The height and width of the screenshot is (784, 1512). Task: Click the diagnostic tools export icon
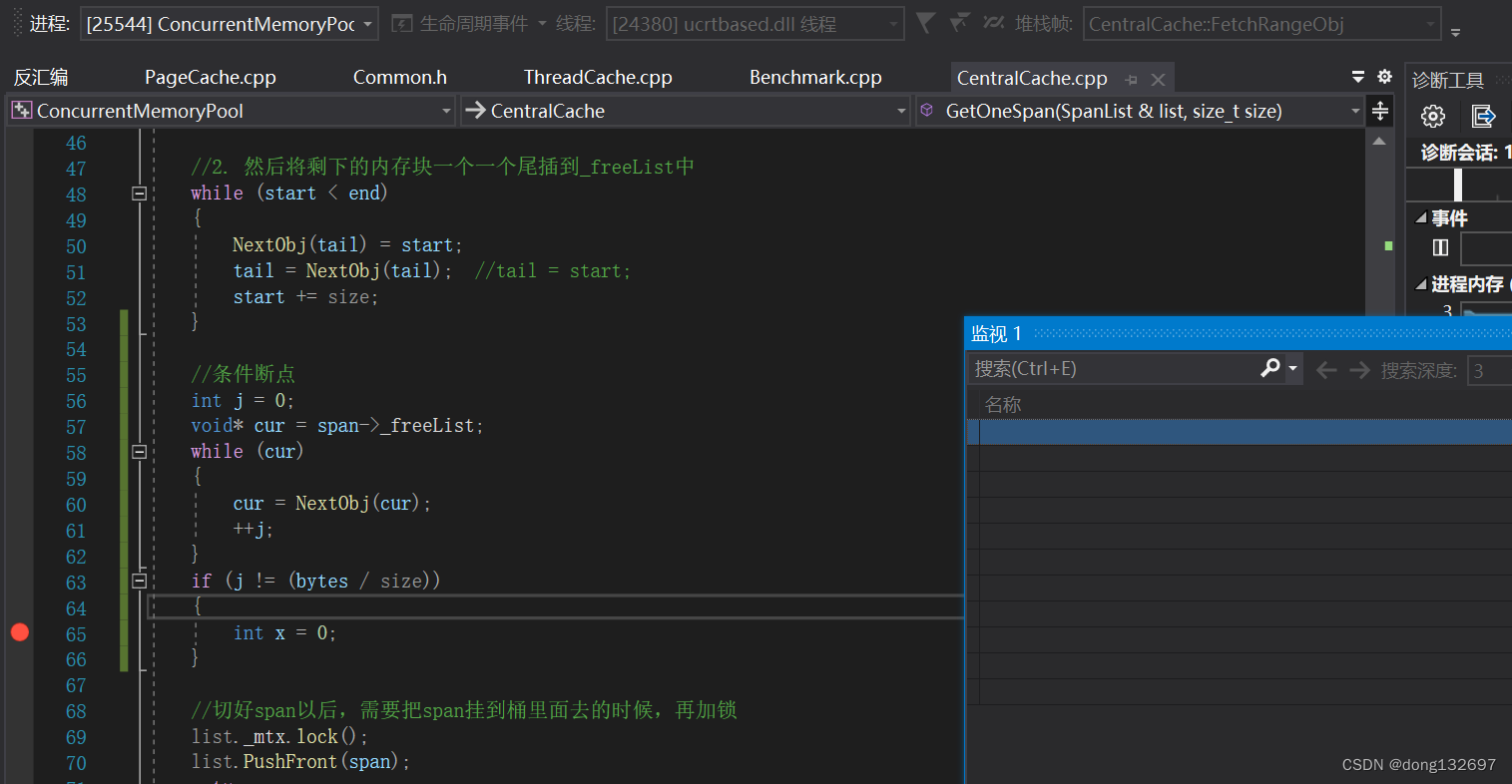[x=1483, y=117]
